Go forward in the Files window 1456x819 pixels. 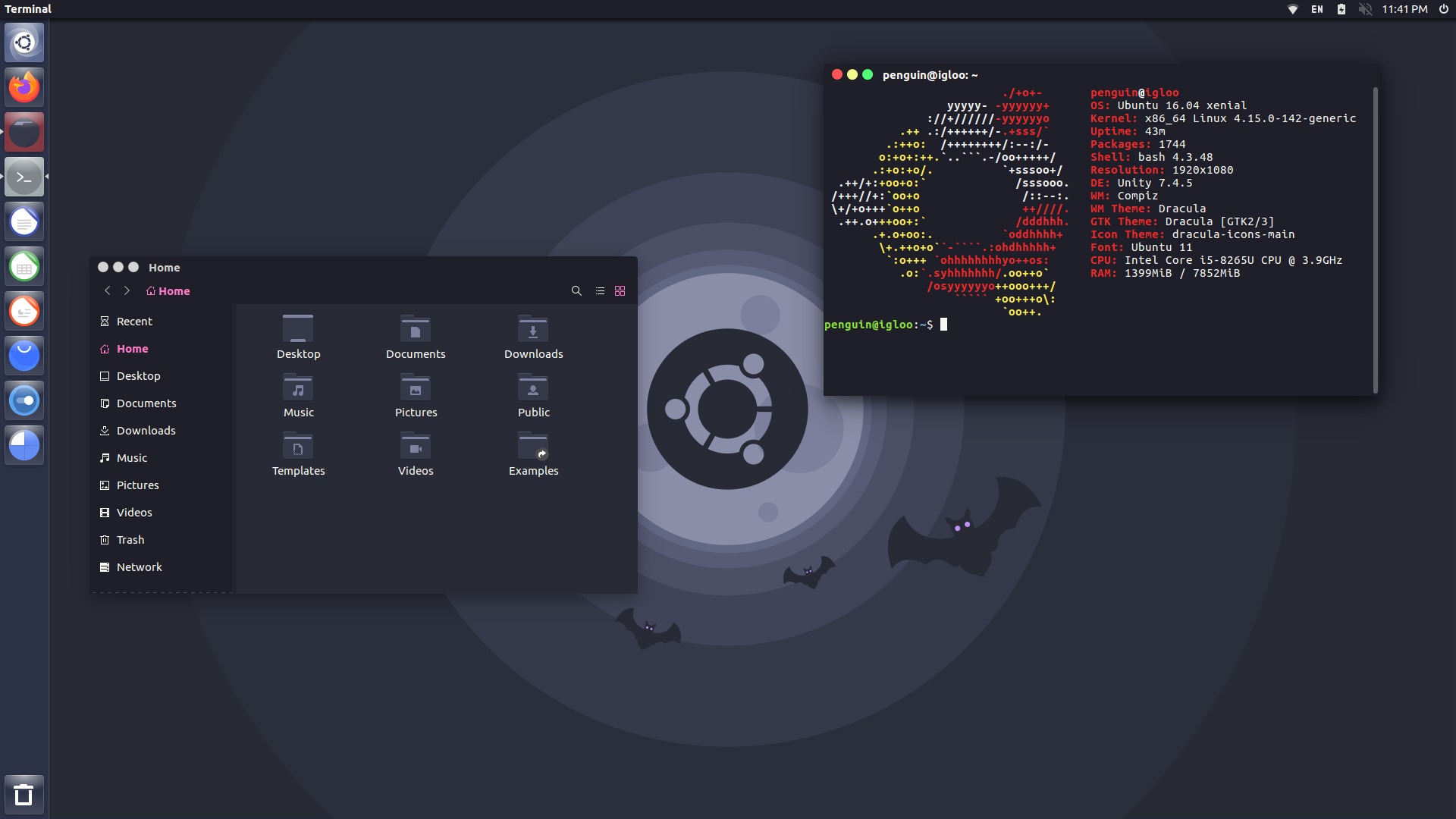pyautogui.click(x=127, y=290)
